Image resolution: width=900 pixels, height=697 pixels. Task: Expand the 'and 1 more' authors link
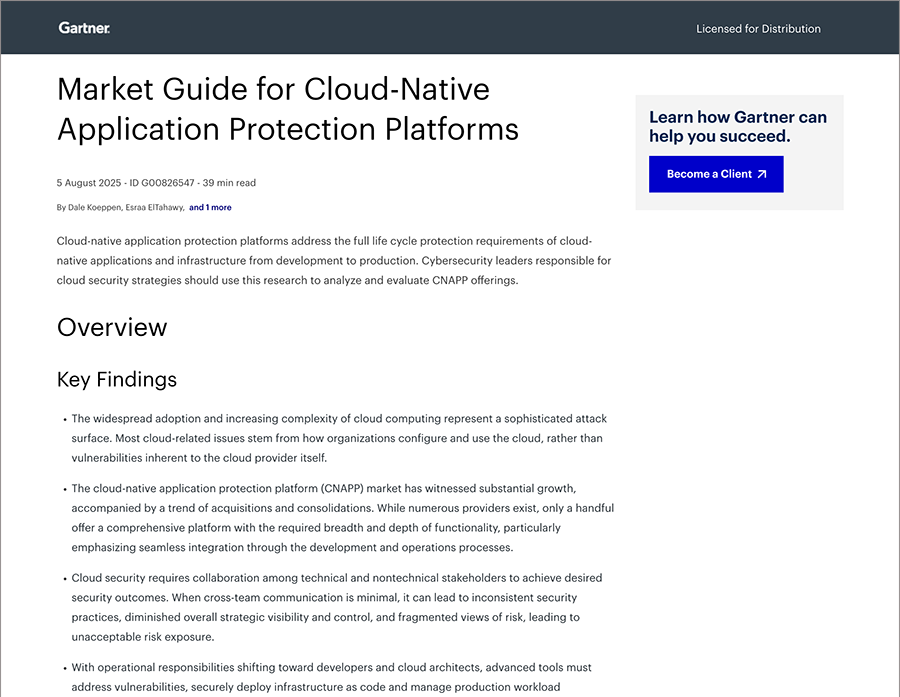point(210,208)
